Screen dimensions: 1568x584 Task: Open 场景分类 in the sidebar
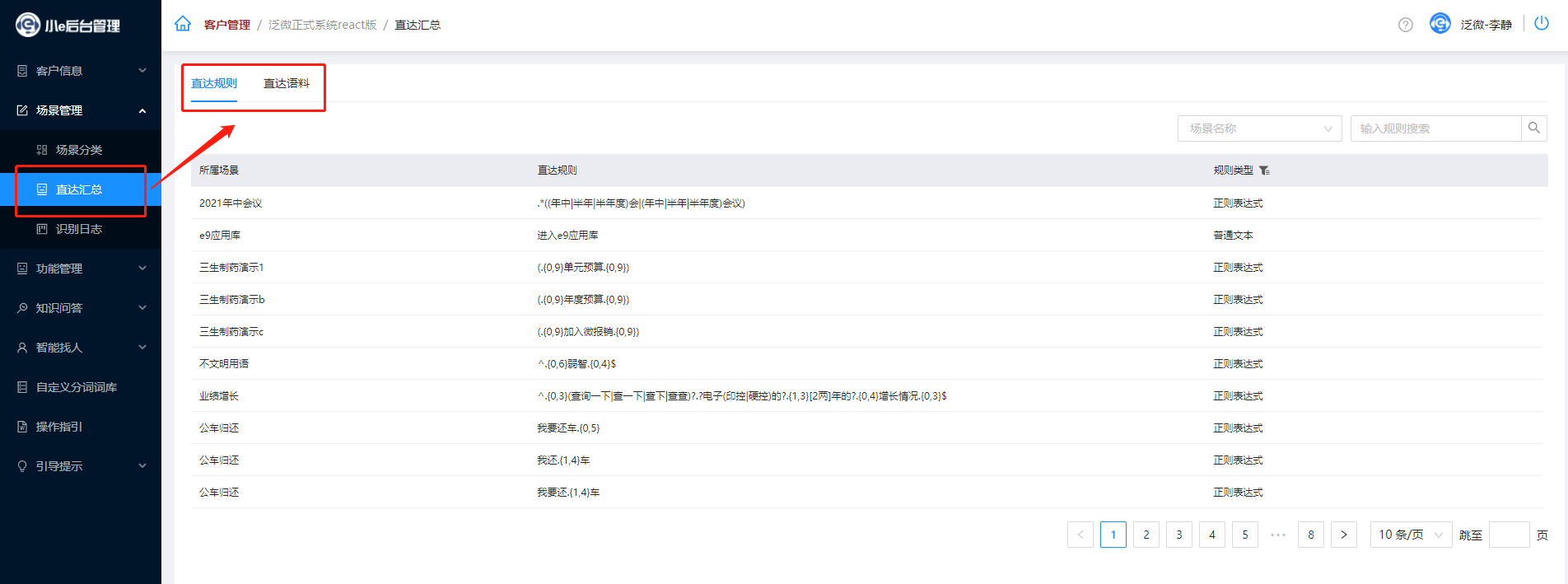(x=81, y=150)
